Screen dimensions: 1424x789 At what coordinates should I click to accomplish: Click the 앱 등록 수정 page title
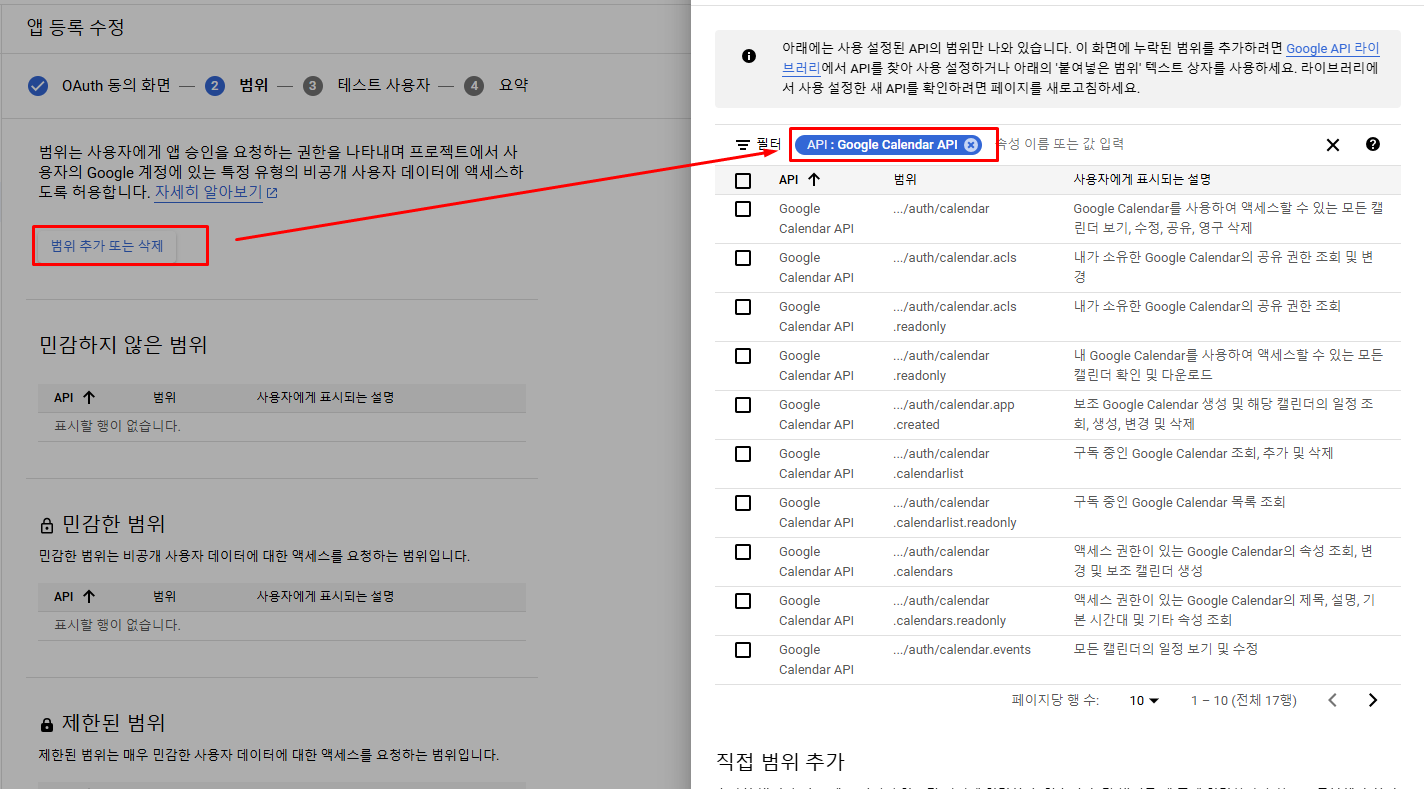click(x=76, y=27)
